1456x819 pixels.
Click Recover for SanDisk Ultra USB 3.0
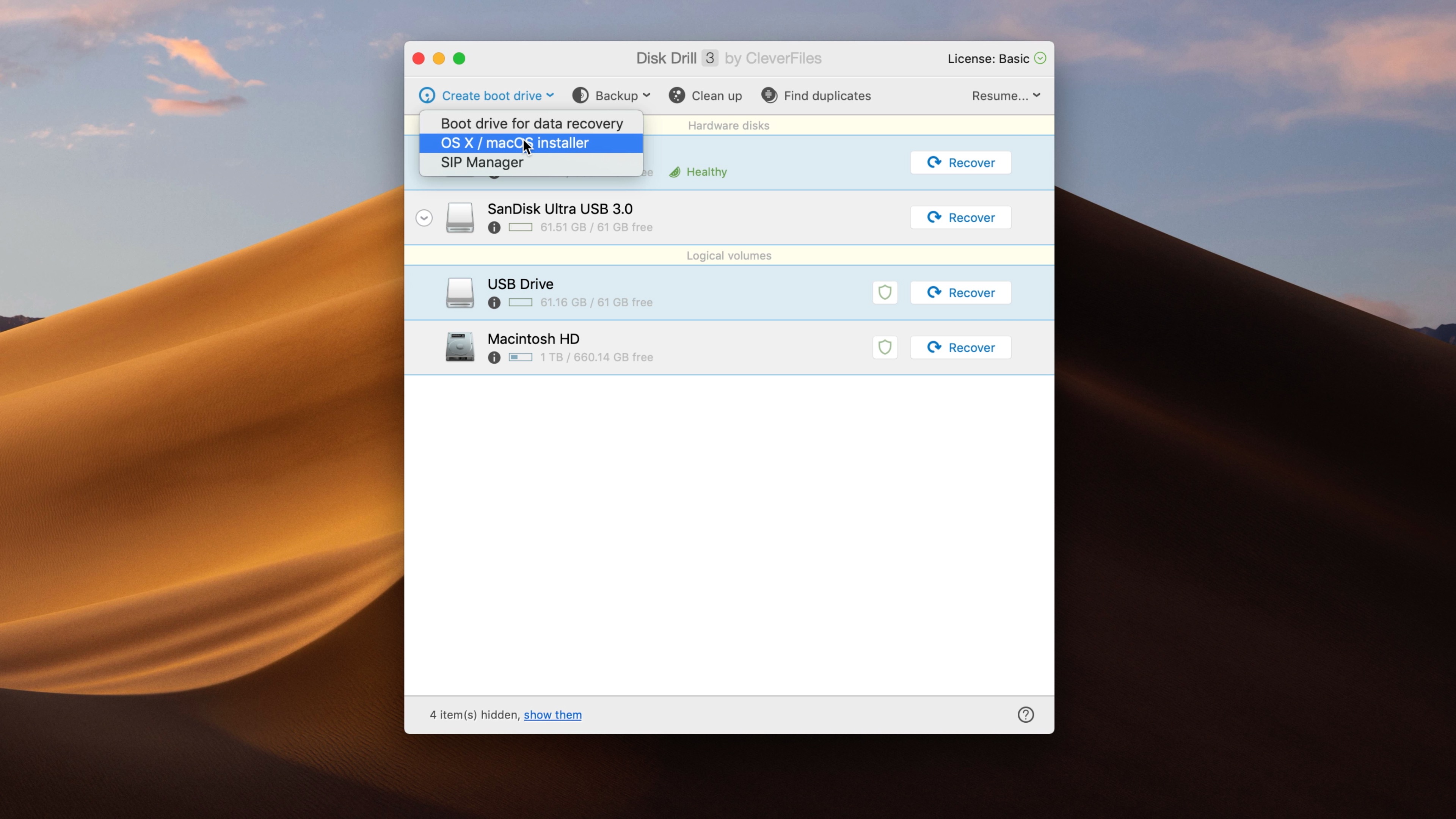(960, 218)
